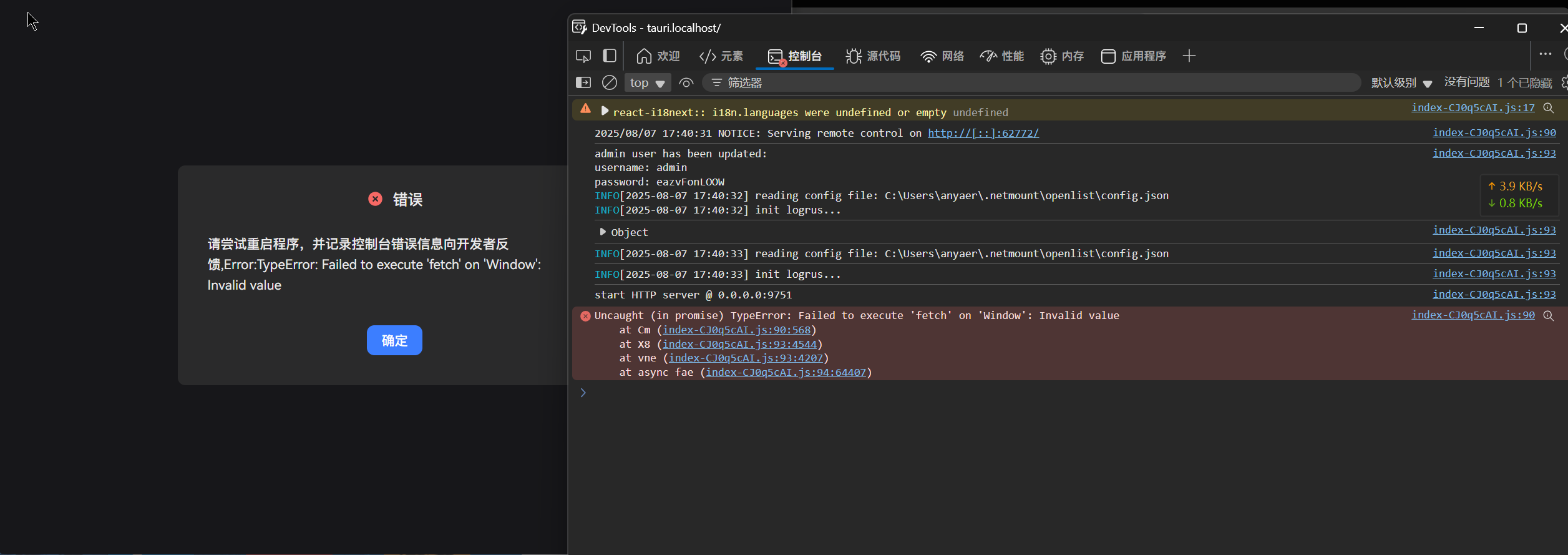
Task: Switch to the 网络 tab
Action: (x=942, y=56)
